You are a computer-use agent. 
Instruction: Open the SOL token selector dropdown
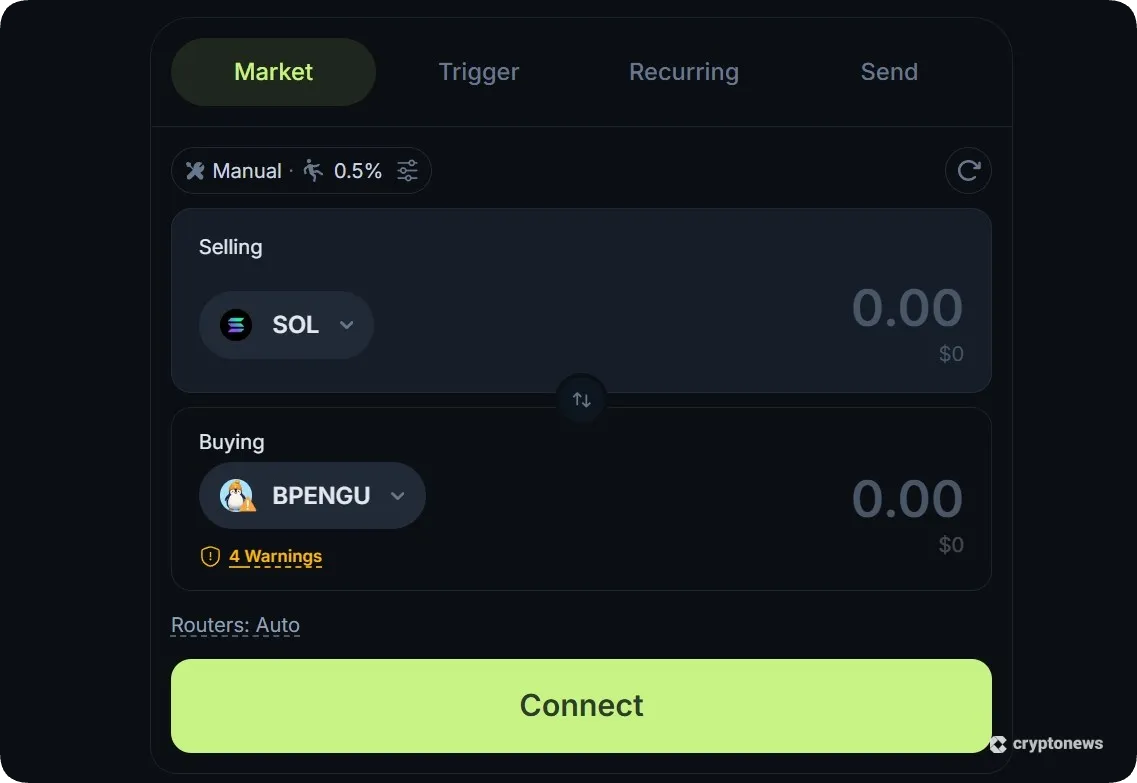point(347,324)
